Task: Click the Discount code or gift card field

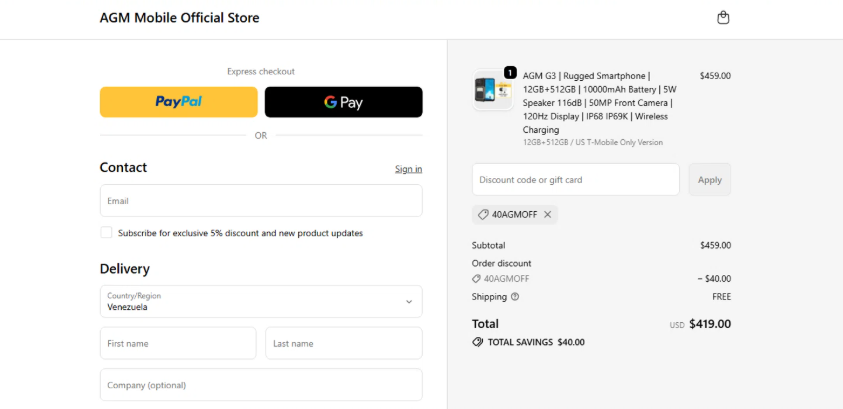Action: pos(576,180)
